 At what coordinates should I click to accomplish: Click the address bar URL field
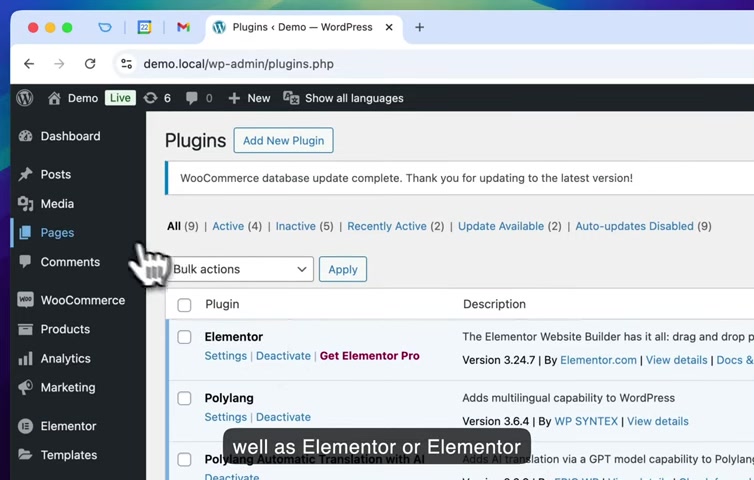click(433, 64)
